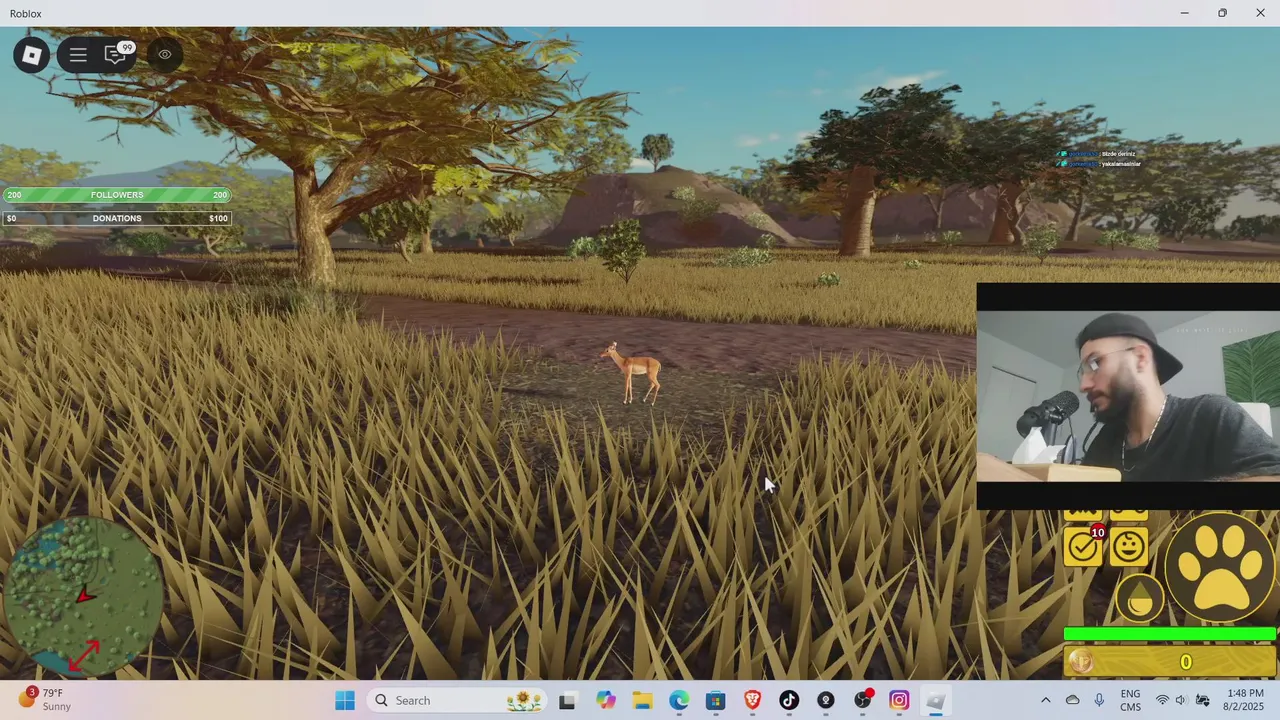Open the ENG CMS language switcher
Screen dimensions: 1280x720
pos(1130,700)
